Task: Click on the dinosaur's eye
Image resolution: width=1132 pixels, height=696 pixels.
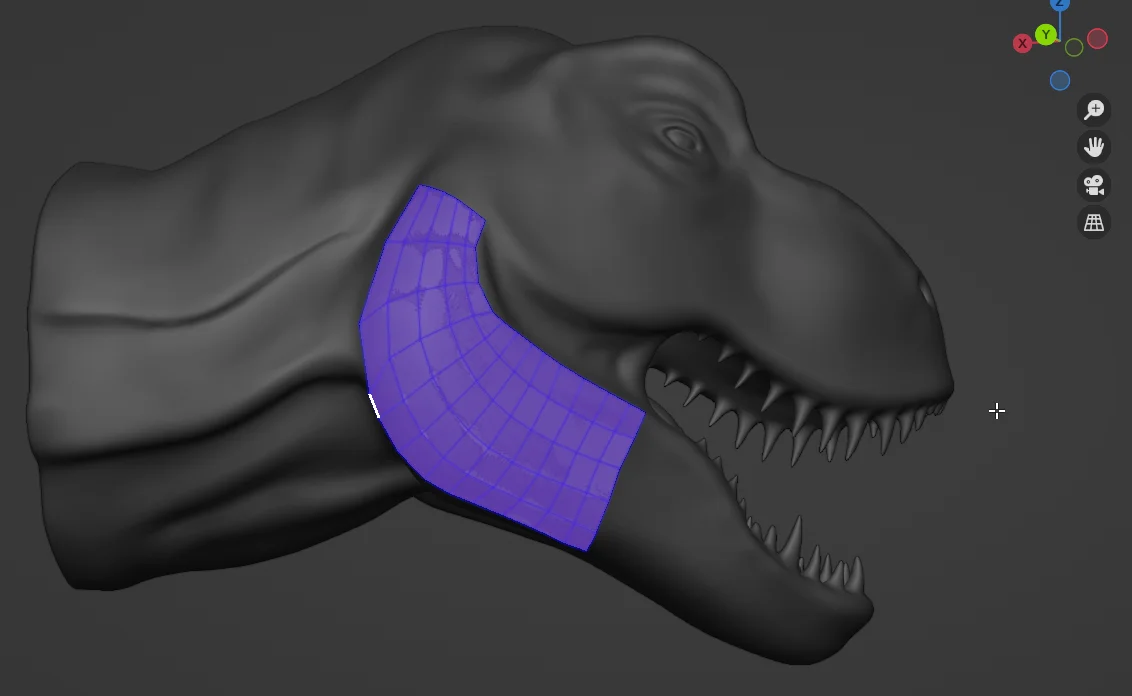Action: tap(683, 138)
